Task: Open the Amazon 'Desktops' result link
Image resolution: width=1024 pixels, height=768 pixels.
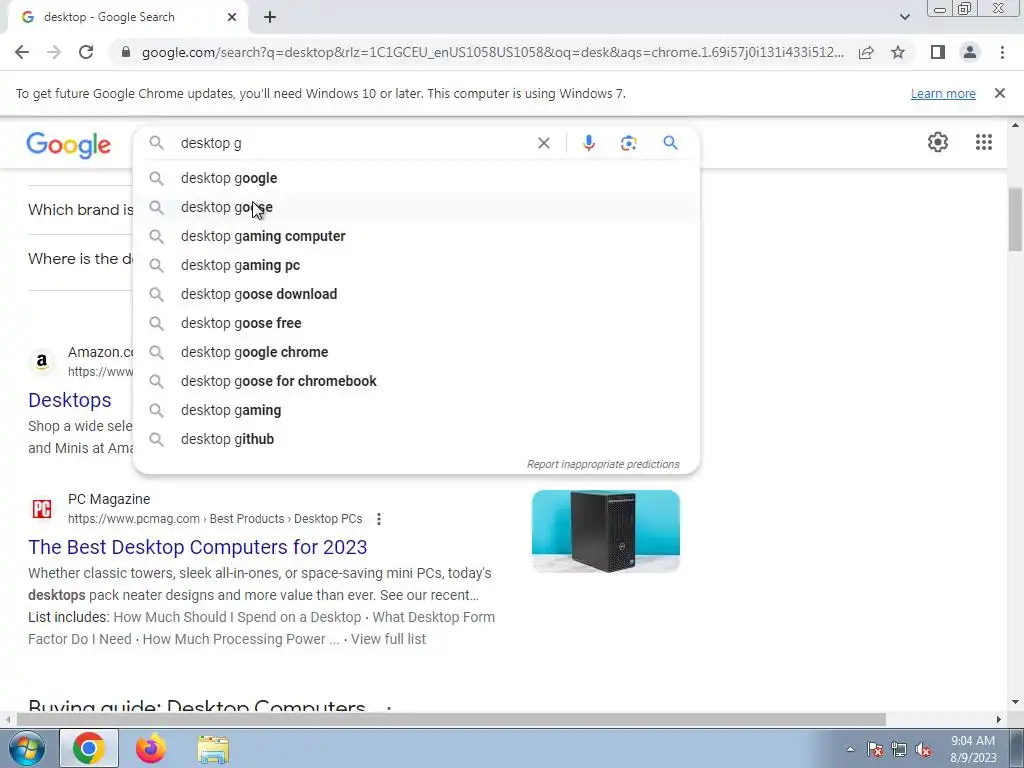Action: coord(69,400)
